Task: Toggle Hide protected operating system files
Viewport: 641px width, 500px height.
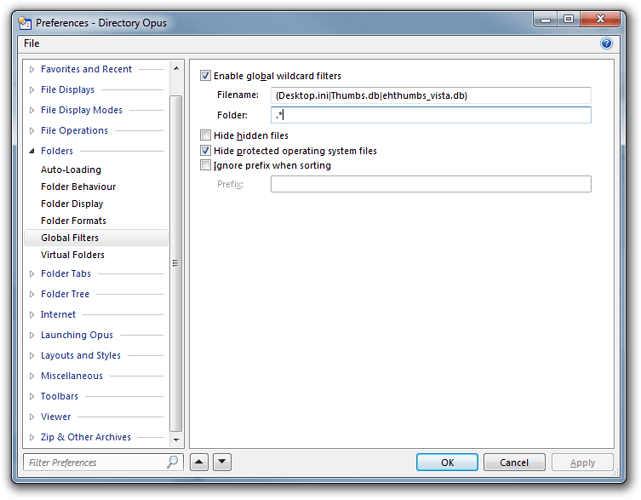Action: click(x=205, y=150)
